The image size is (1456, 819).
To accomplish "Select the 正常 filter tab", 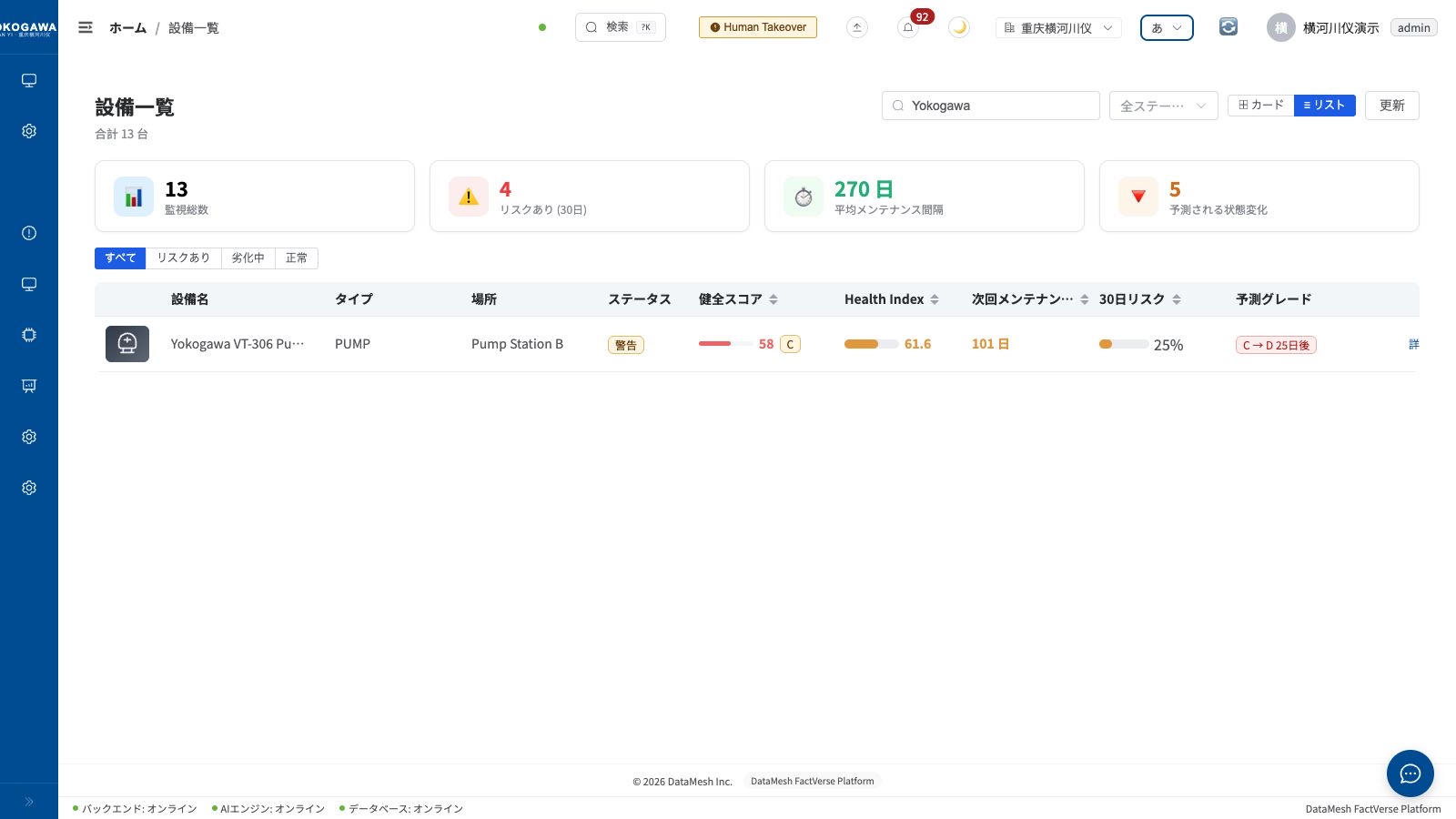I will pyautogui.click(x=297, y=258).
